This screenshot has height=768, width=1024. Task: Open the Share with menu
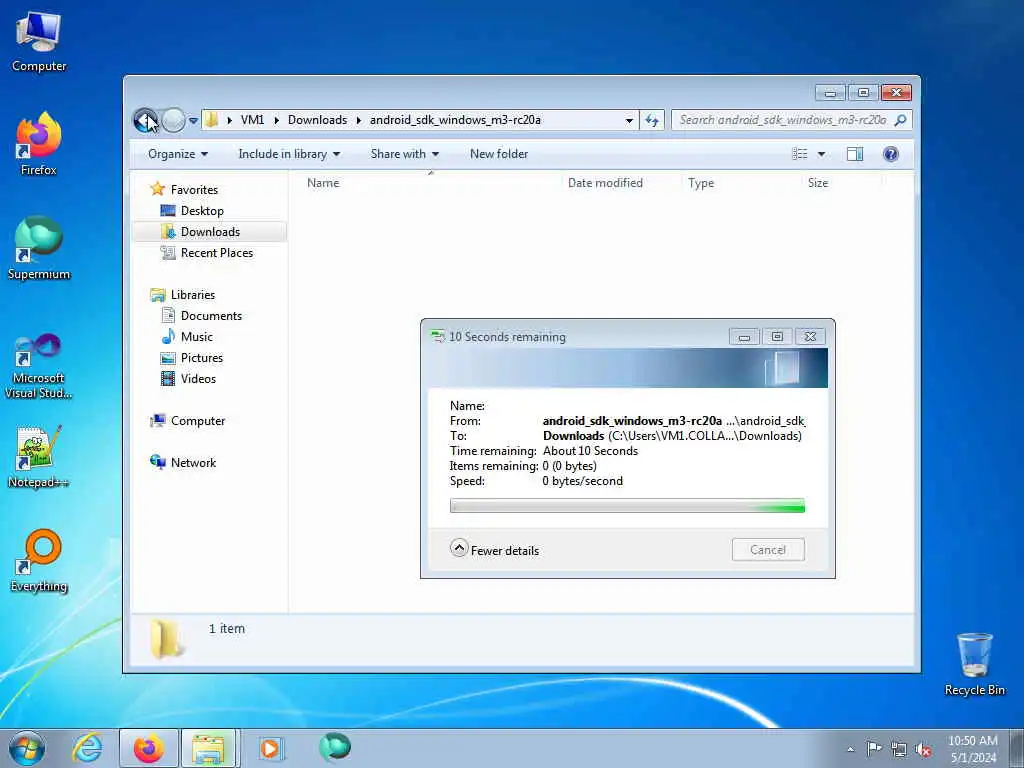coord(405,154)
